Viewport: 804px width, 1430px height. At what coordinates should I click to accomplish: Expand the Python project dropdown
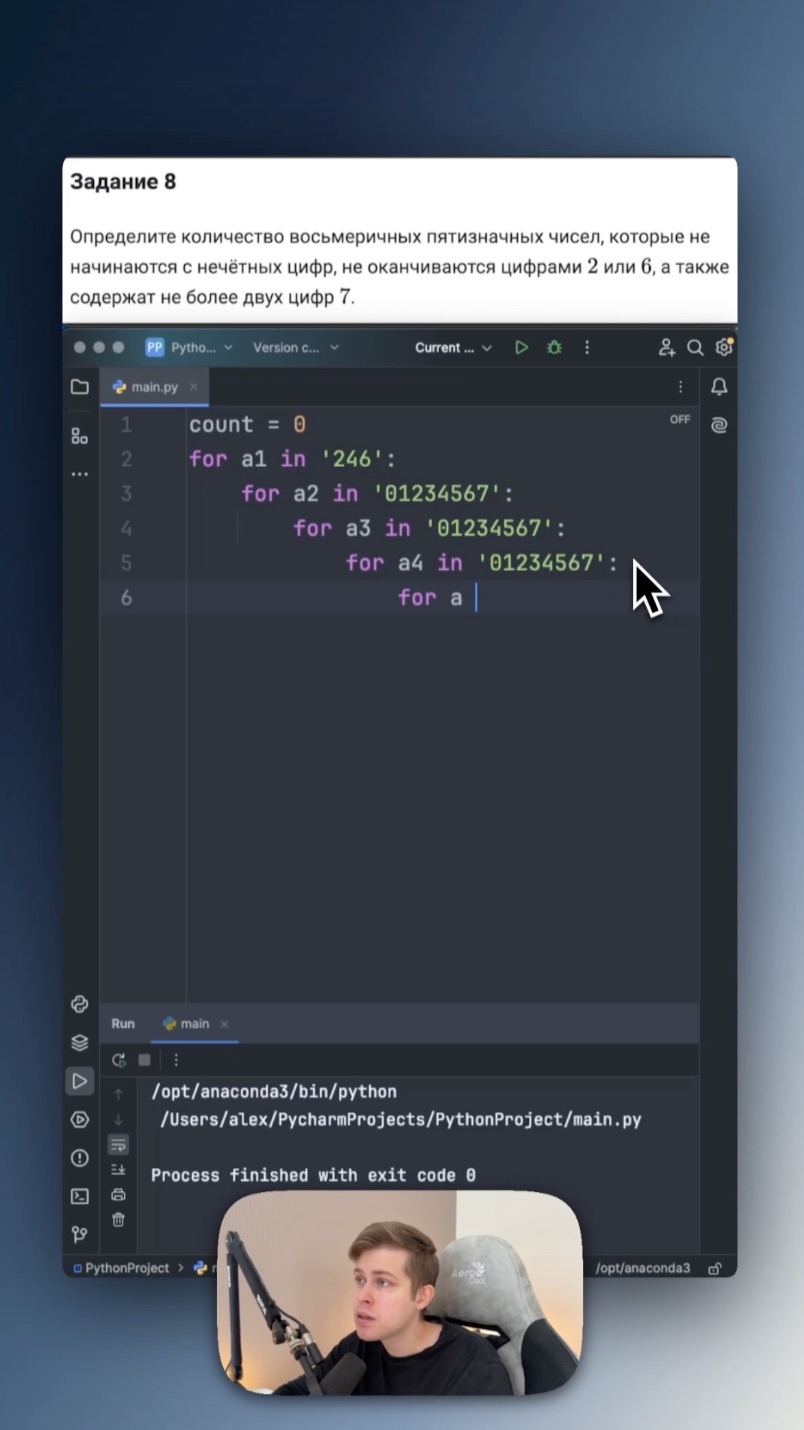(x=189, y=348)
